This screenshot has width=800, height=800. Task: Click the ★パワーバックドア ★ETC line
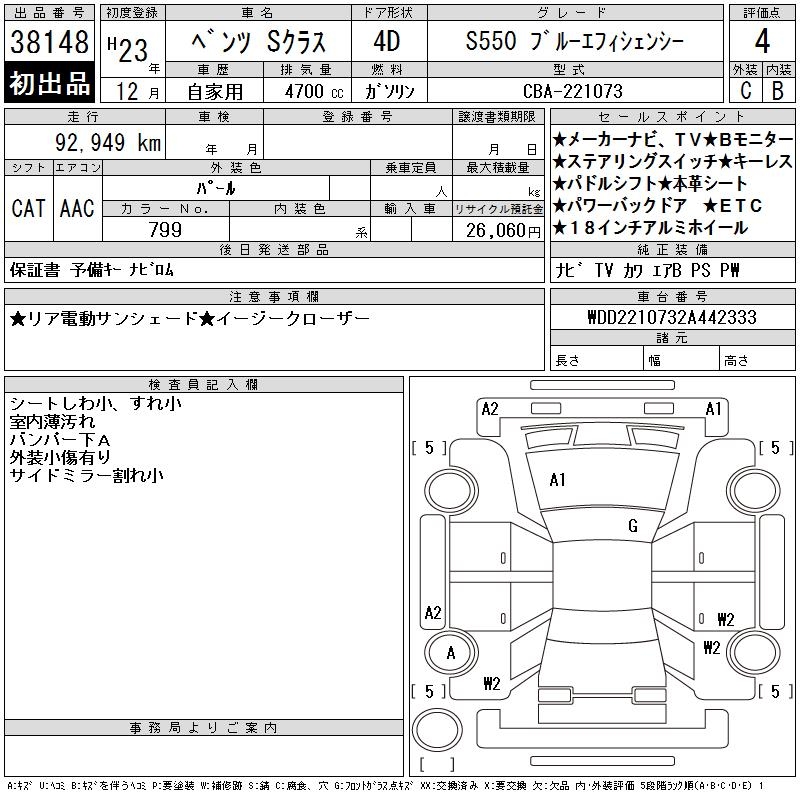click(657, 206)
